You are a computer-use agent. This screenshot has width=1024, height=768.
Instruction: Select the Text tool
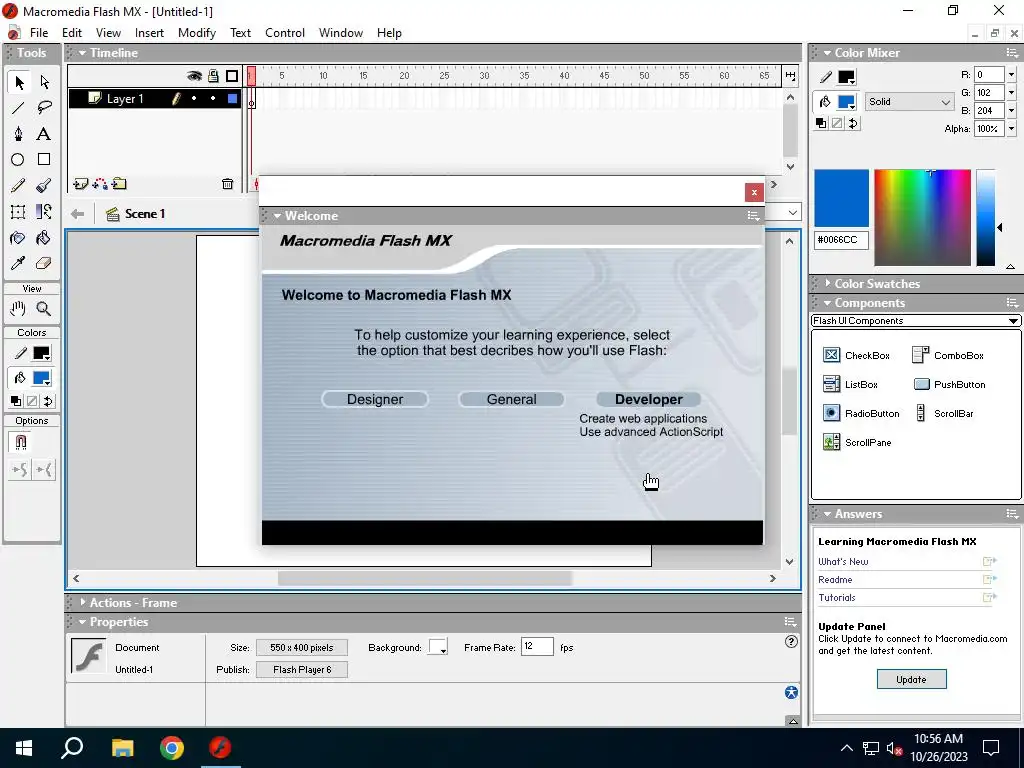pyautogui.click(x=44, y=134)
